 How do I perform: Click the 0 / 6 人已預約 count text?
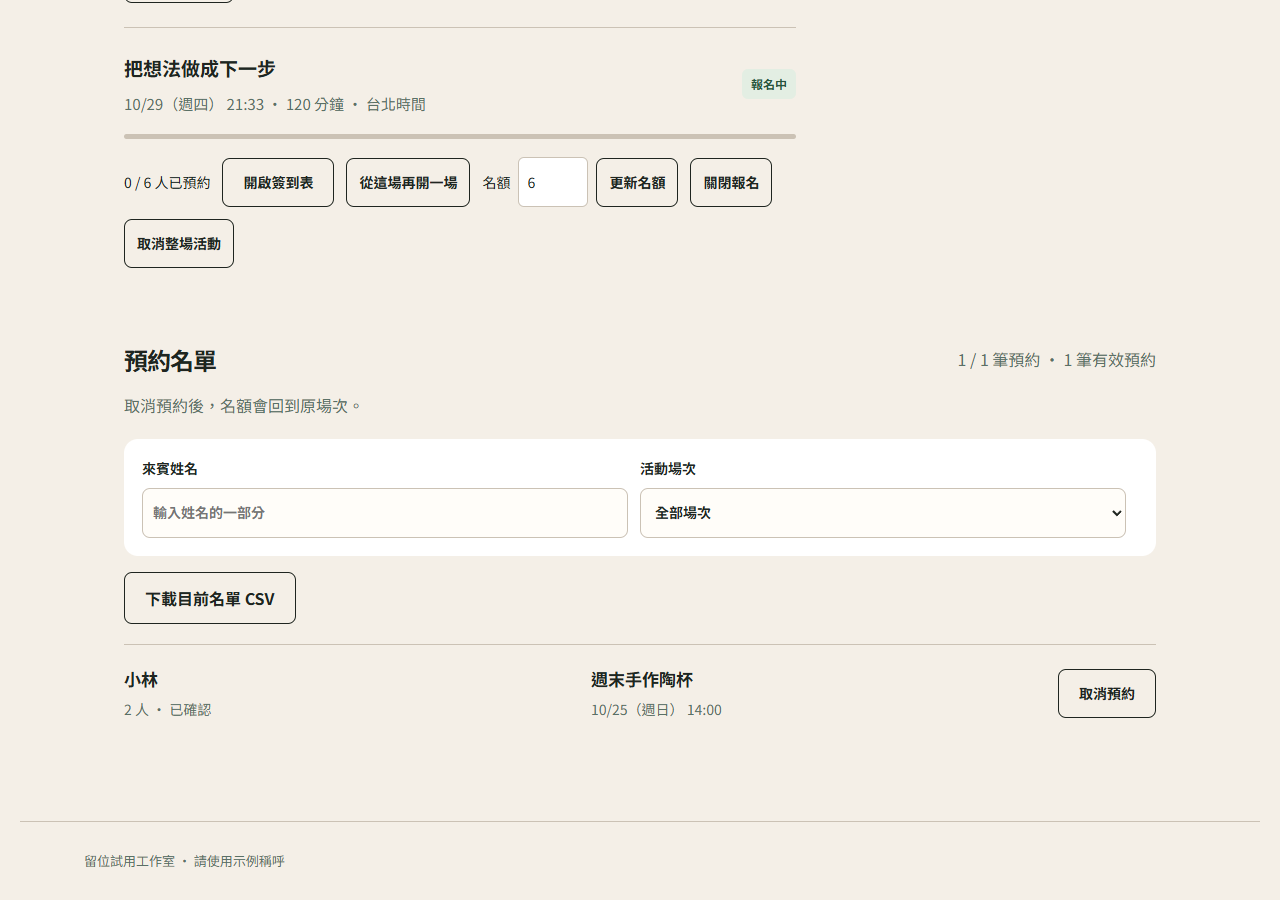tap(167, 183)
